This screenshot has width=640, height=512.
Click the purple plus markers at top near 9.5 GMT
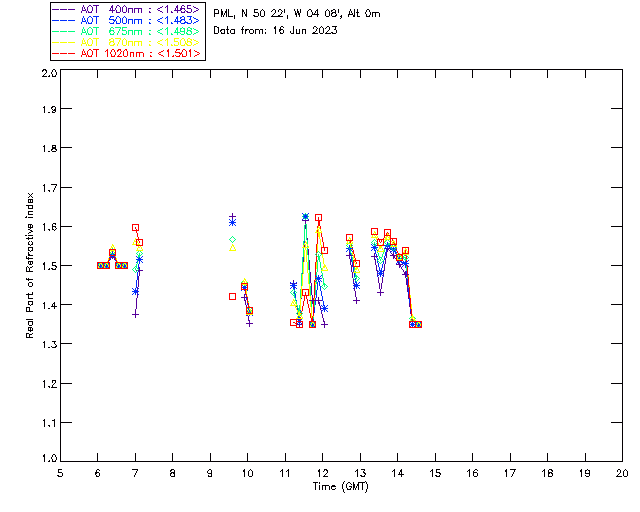[232, 217]
